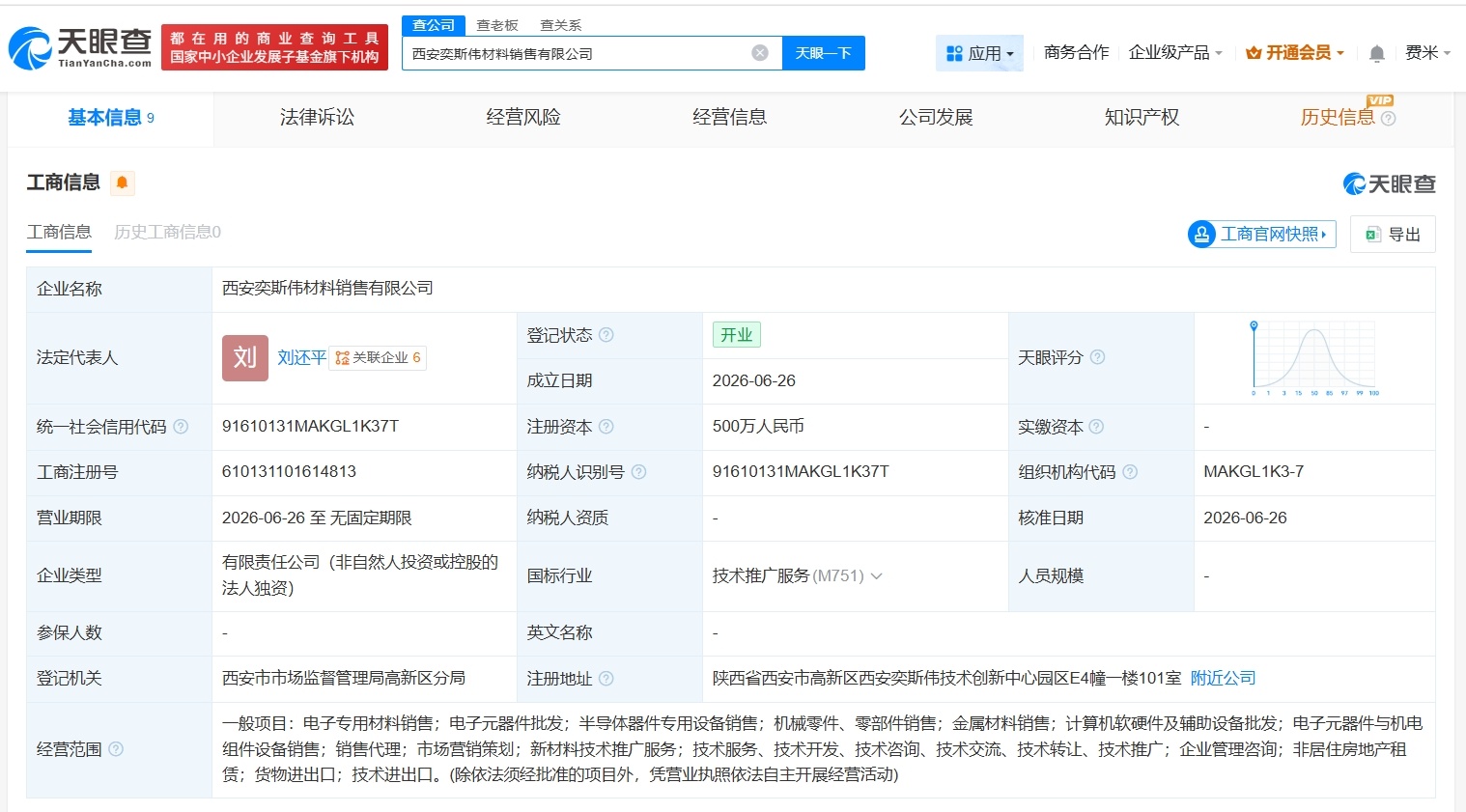The width and height of the screenshot is (1466, 812).
Task: Click the 导出 export button
Action: 1393,235
